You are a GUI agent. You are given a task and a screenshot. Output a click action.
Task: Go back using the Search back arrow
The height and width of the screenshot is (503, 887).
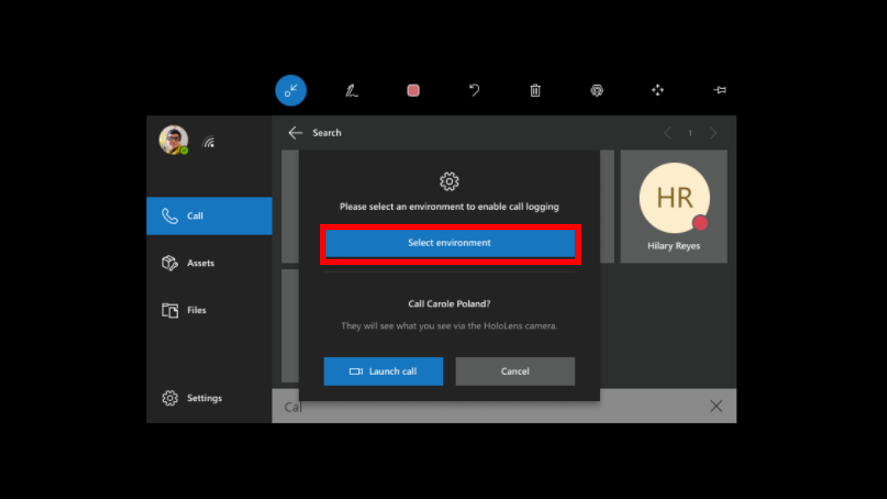(295, 133)
